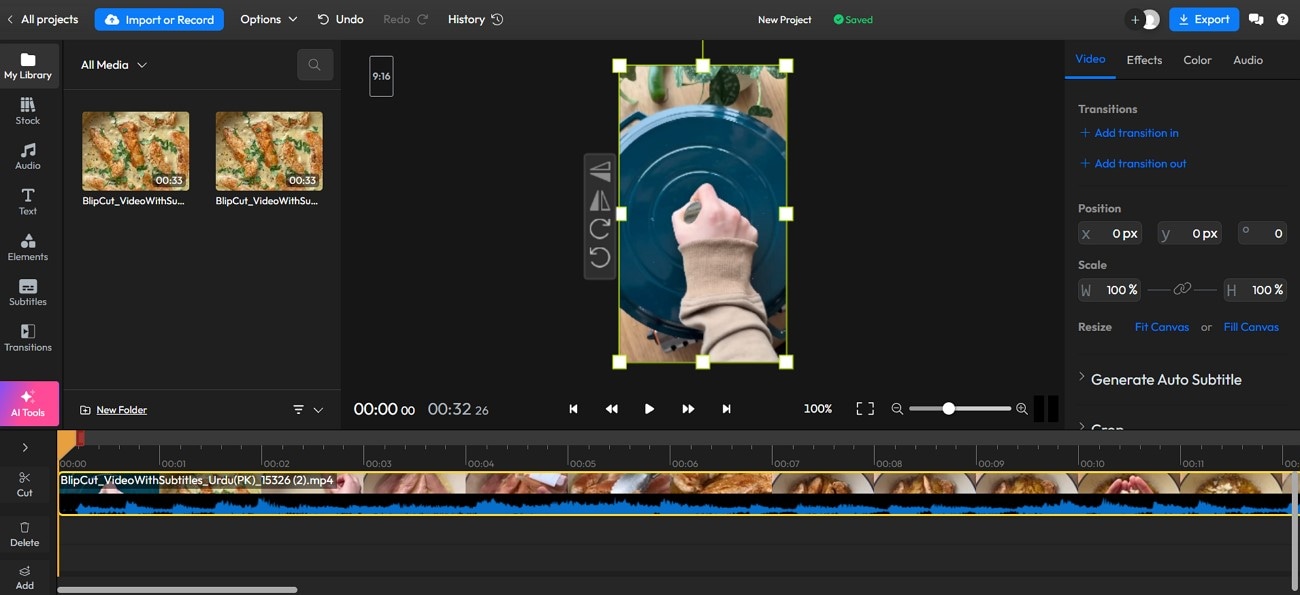Rotate the clip counter-clockwise
1300x595 pixels.
600,258
